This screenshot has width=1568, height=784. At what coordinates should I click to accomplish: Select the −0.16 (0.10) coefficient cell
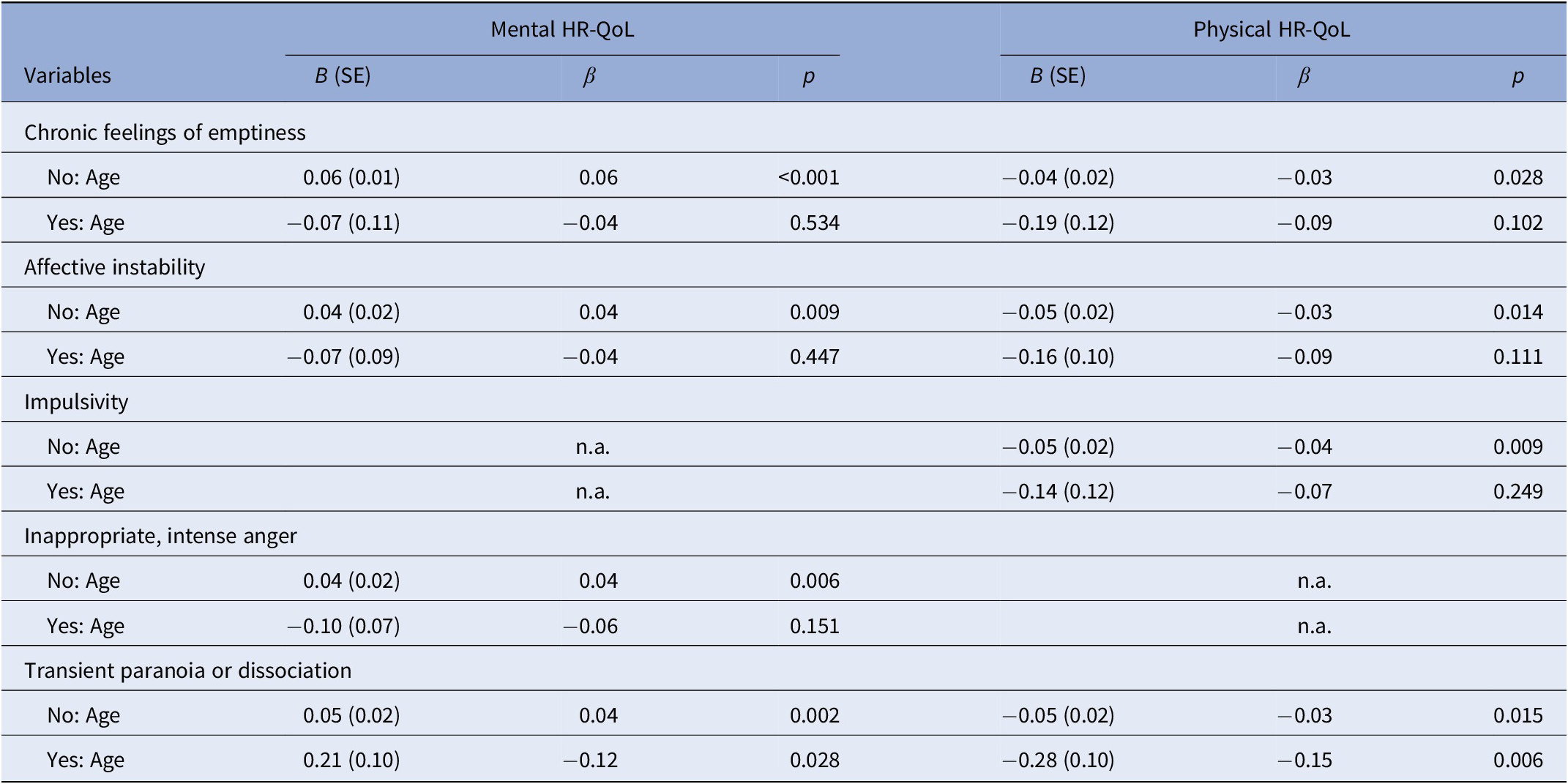[1058, 356]
